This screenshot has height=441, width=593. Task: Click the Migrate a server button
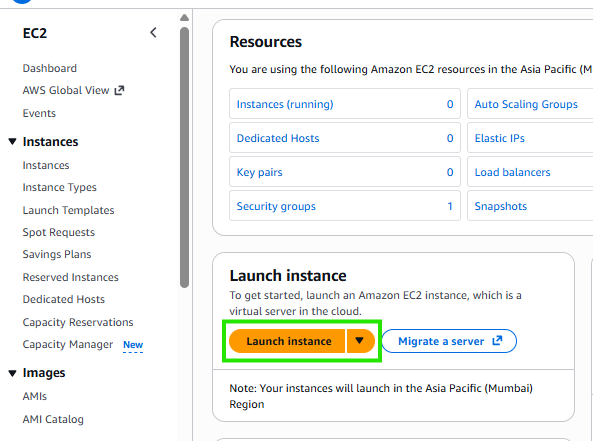(x=449, y=341)
